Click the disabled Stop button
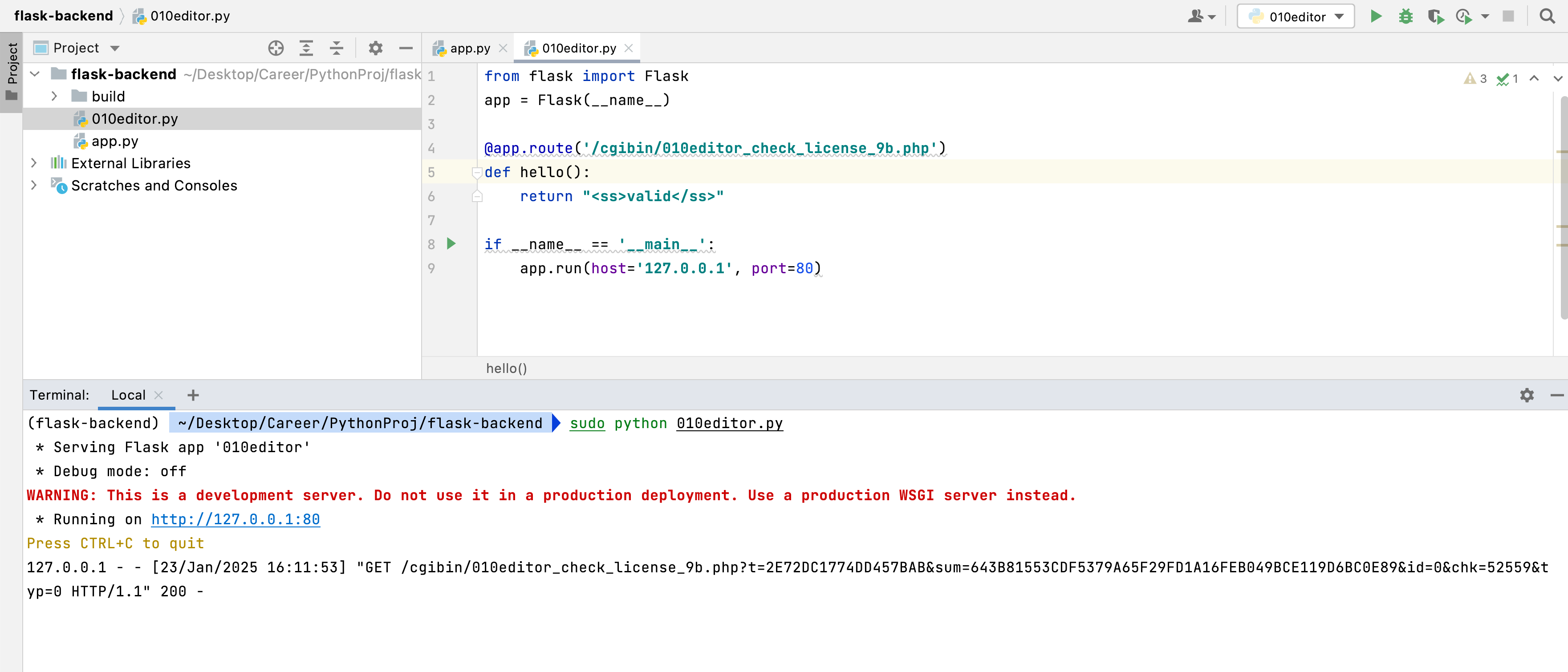The image size is (1568, 672). [x=1508, y=16]
